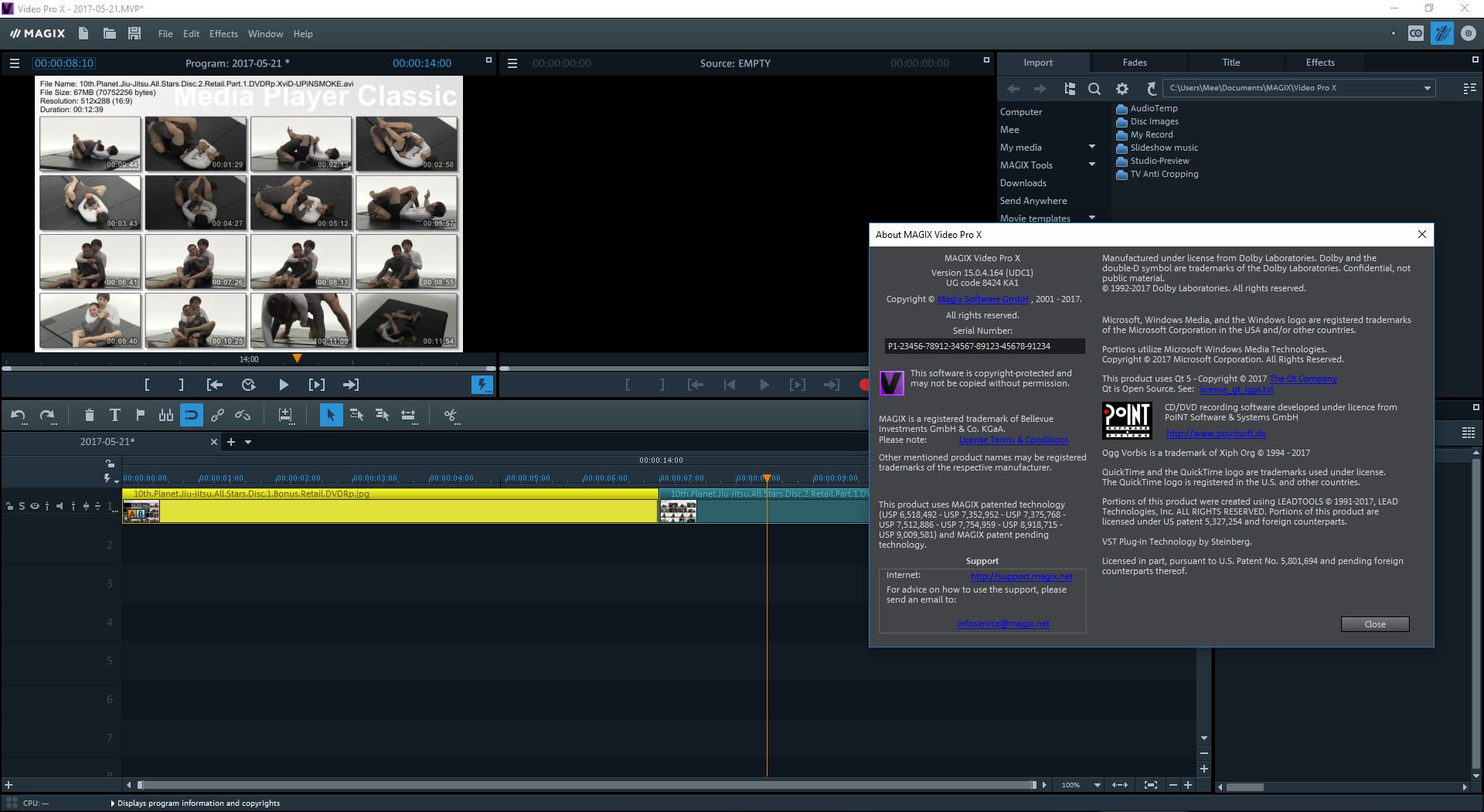Select the all-tracks mouse mode icon
Image resolution: width=1484 pixels, height=812 pixels.
382,416
